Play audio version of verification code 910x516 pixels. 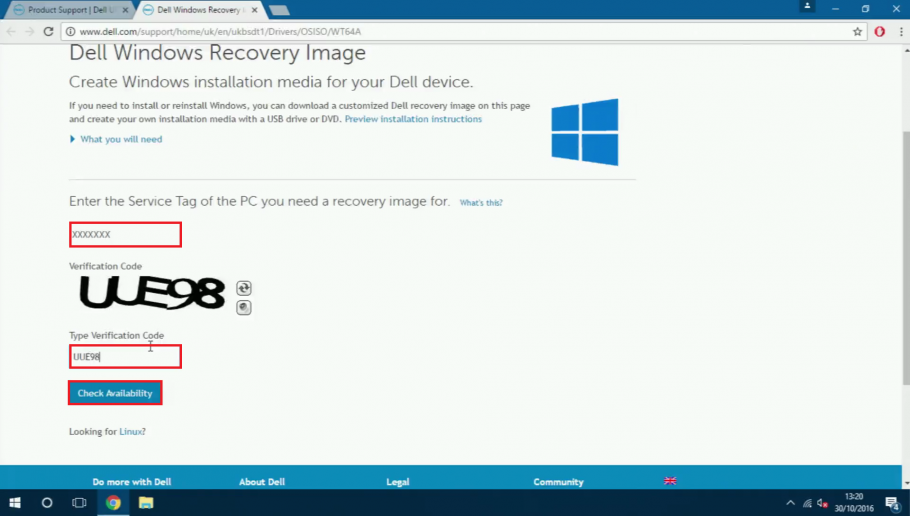point(244,308)
